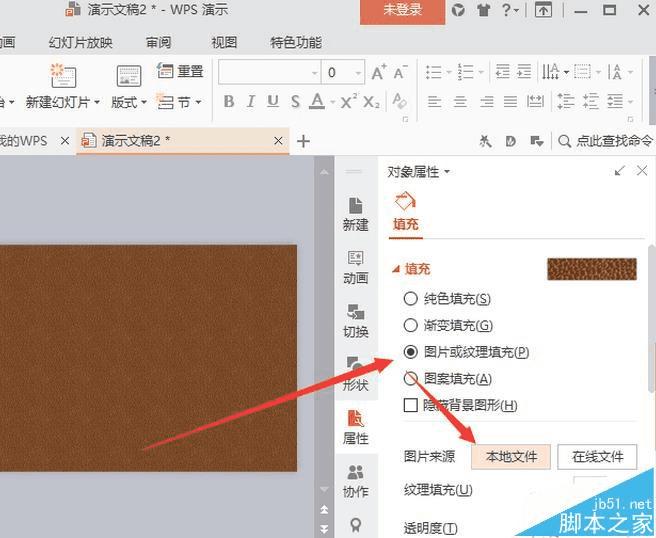Apply superscript formatting
Viewport: 656px width, 538px height.
point(348,101)
